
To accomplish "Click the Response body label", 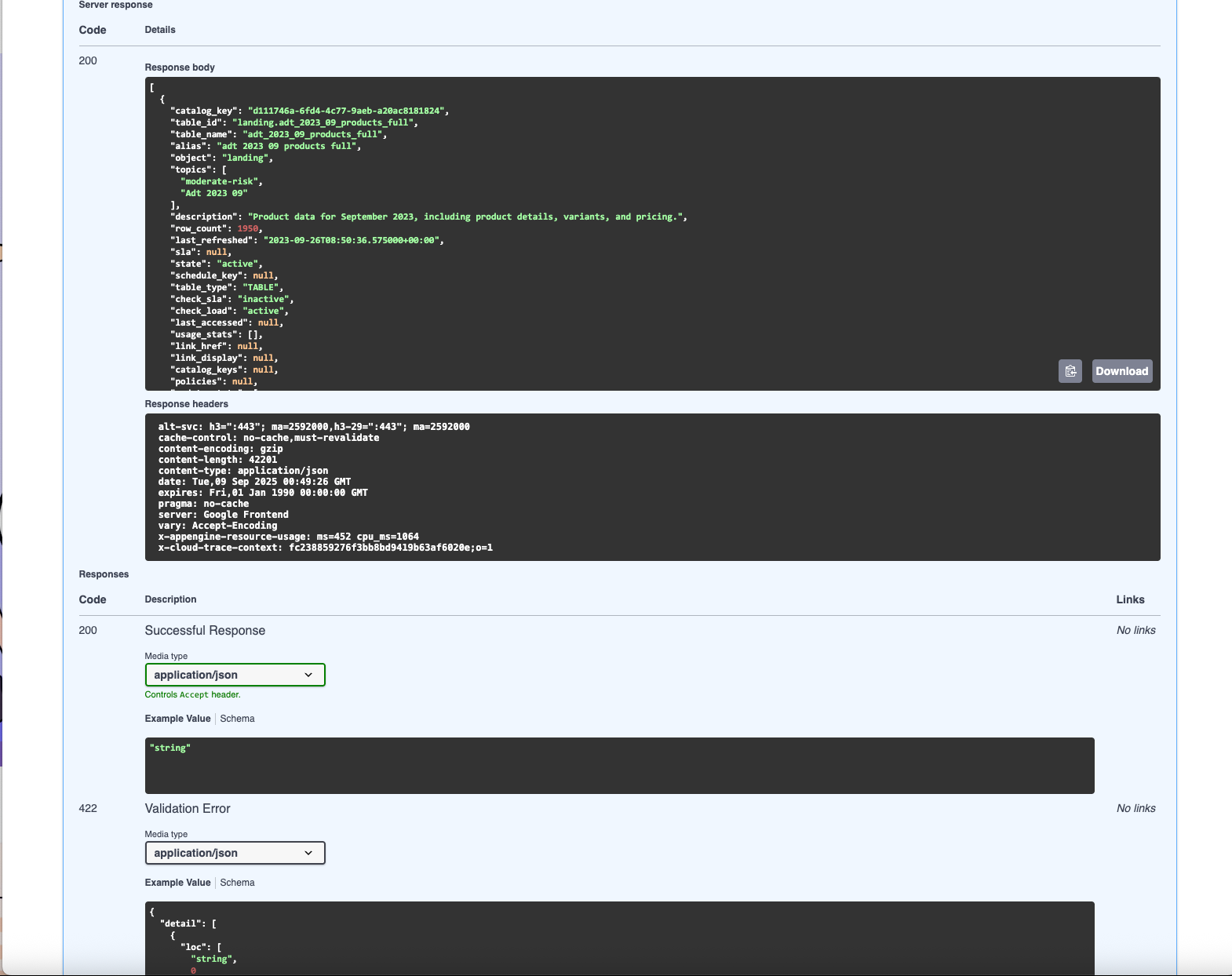I will [180, 67].
